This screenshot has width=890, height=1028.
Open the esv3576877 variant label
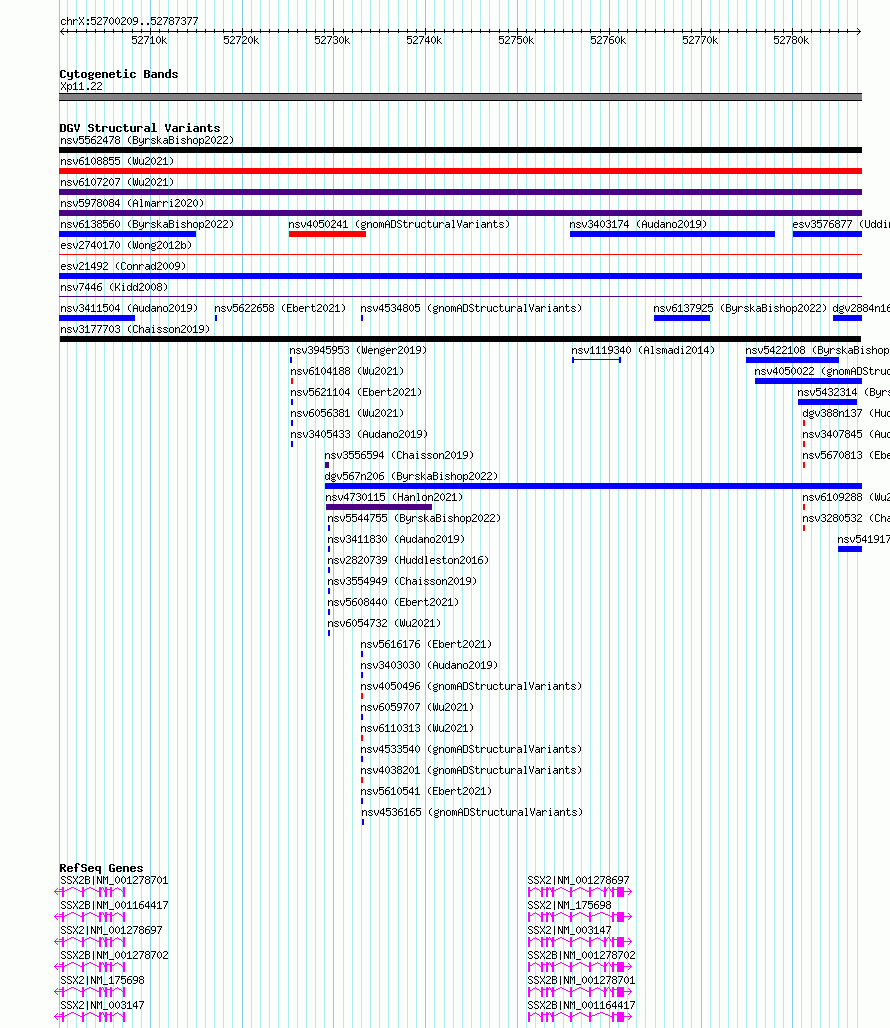click(841, 224)
